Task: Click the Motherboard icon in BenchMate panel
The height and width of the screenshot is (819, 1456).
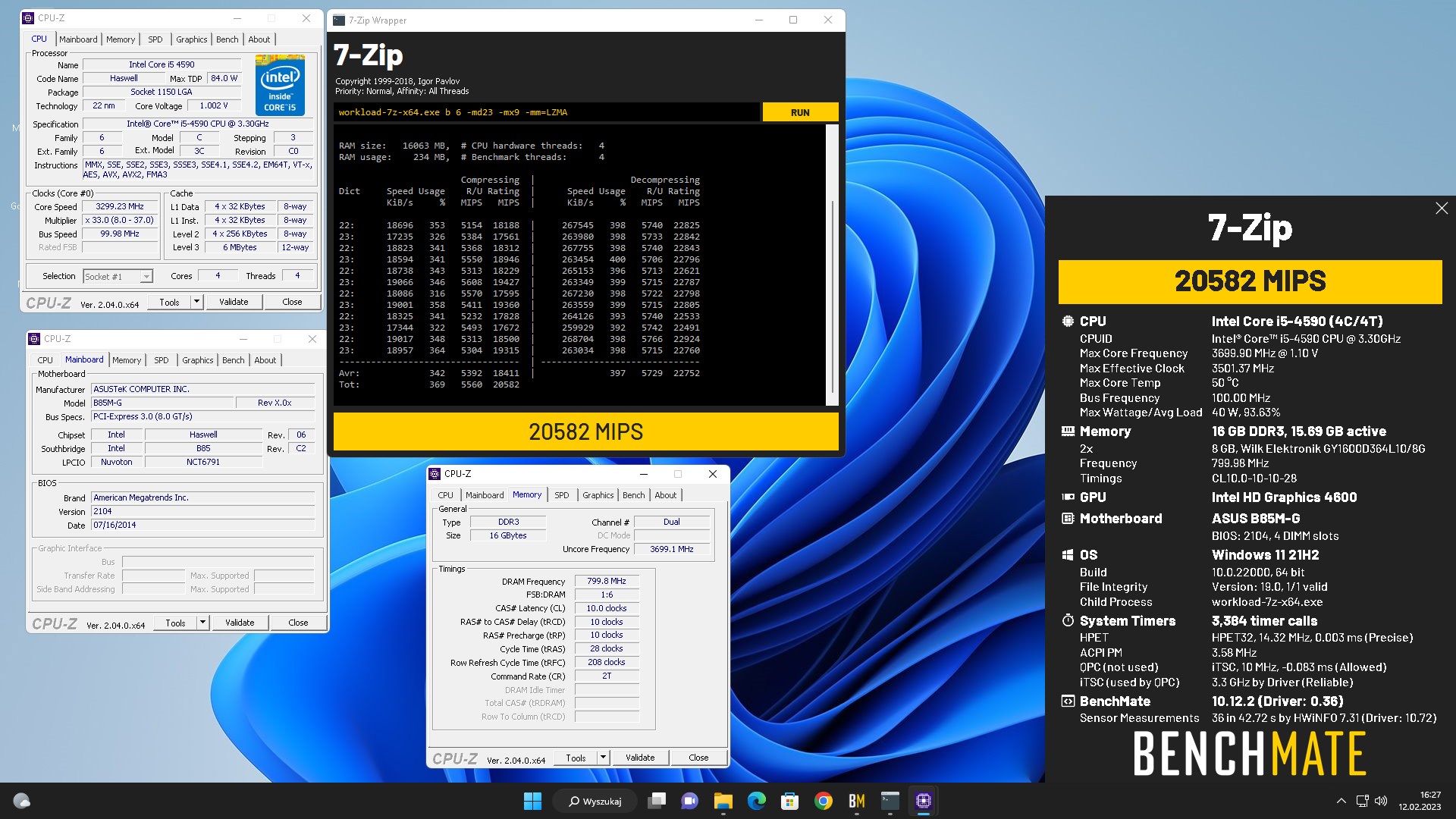Action: (x=1068, y=519)
